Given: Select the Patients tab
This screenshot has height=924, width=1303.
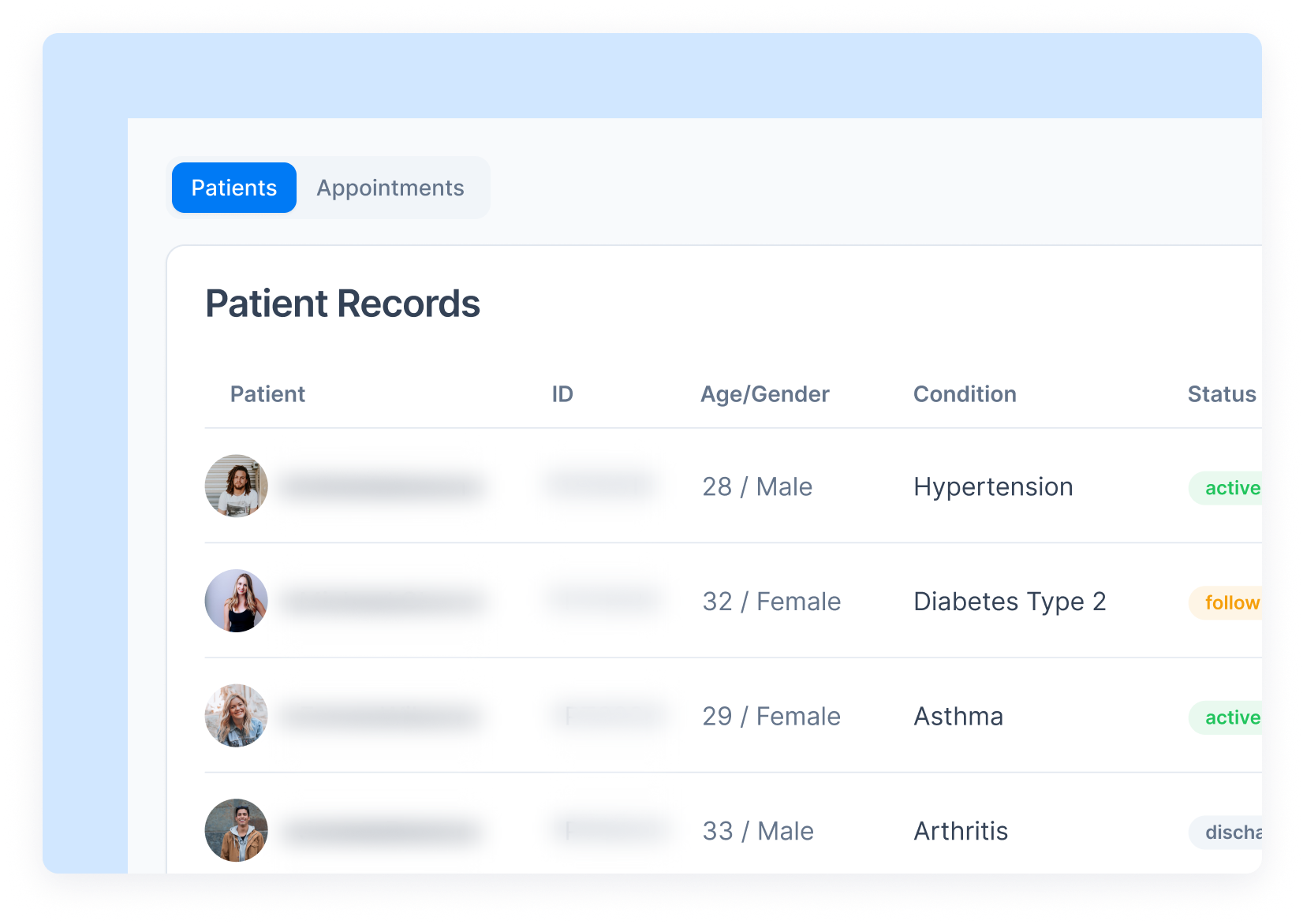Looking at the screenshot, I should pos(233,188).
